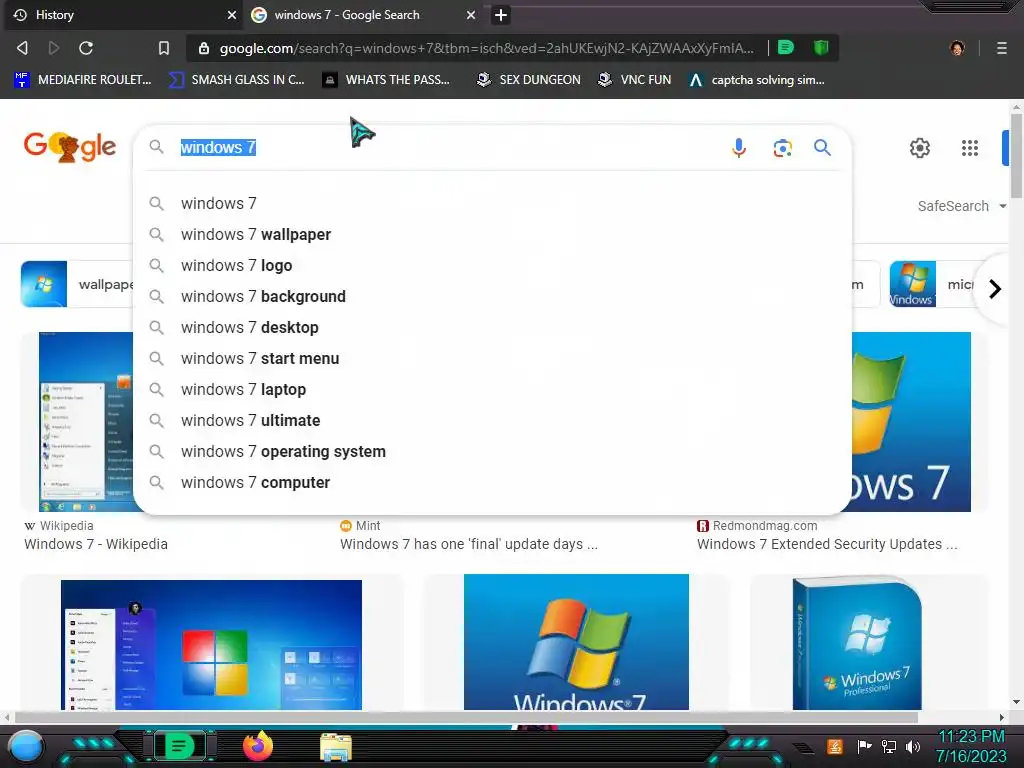Open the Windows 7 flag logo thumbnail
Viewport: 1024px width, 768px height.
point(576,642)
